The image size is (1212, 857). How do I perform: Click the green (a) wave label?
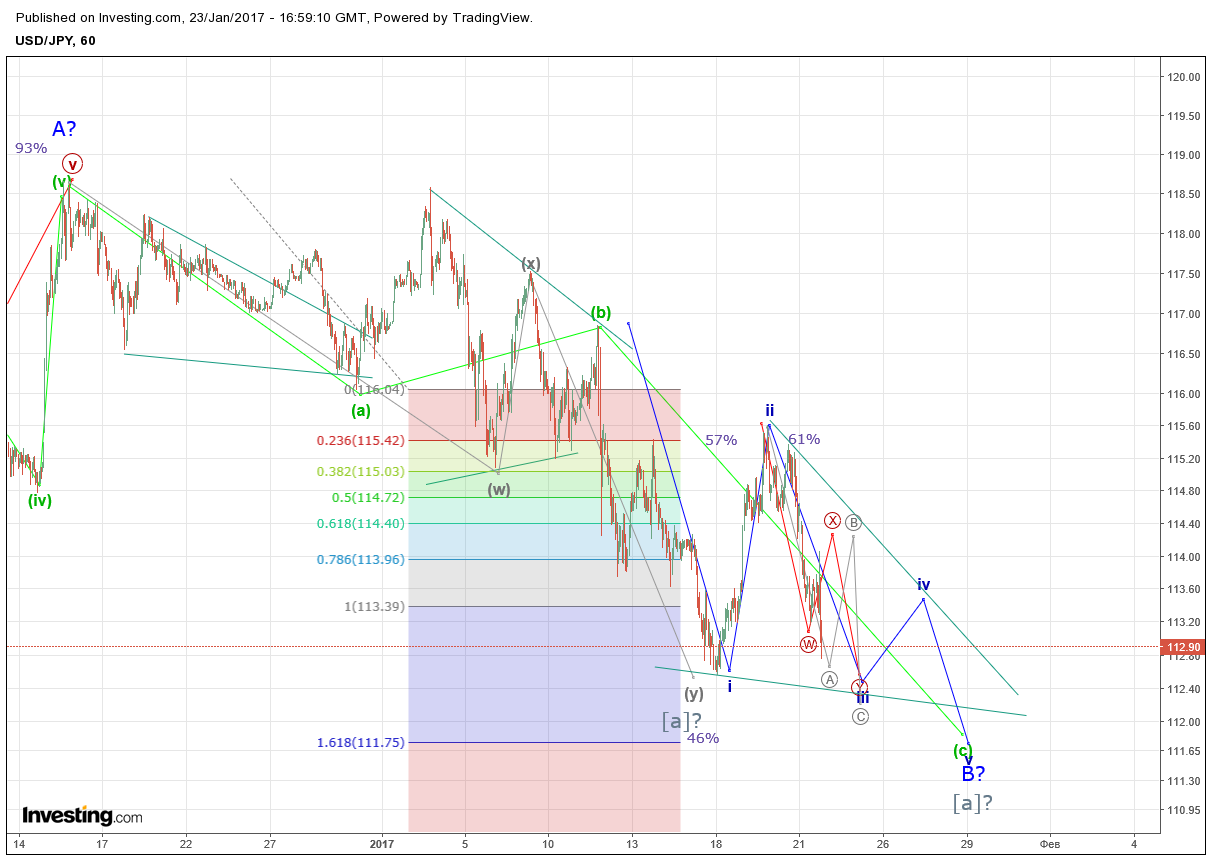point(361,410)
